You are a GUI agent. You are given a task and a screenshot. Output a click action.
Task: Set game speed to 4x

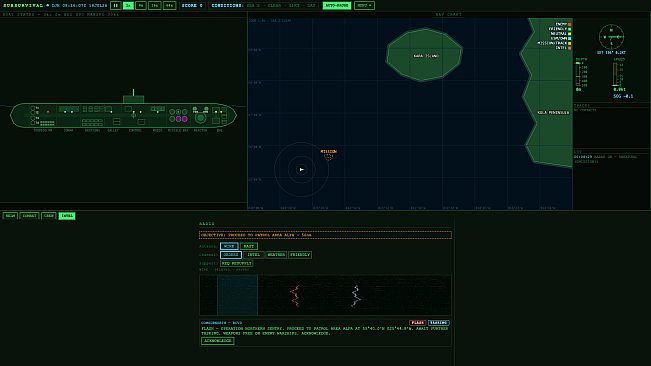click(x=141, y=5)
